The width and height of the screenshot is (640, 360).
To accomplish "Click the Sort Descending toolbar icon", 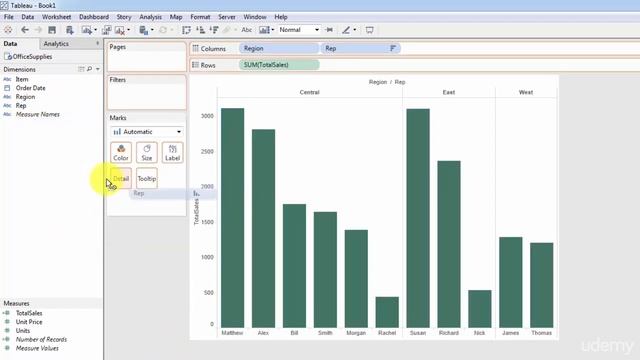I will pos(213,30).
